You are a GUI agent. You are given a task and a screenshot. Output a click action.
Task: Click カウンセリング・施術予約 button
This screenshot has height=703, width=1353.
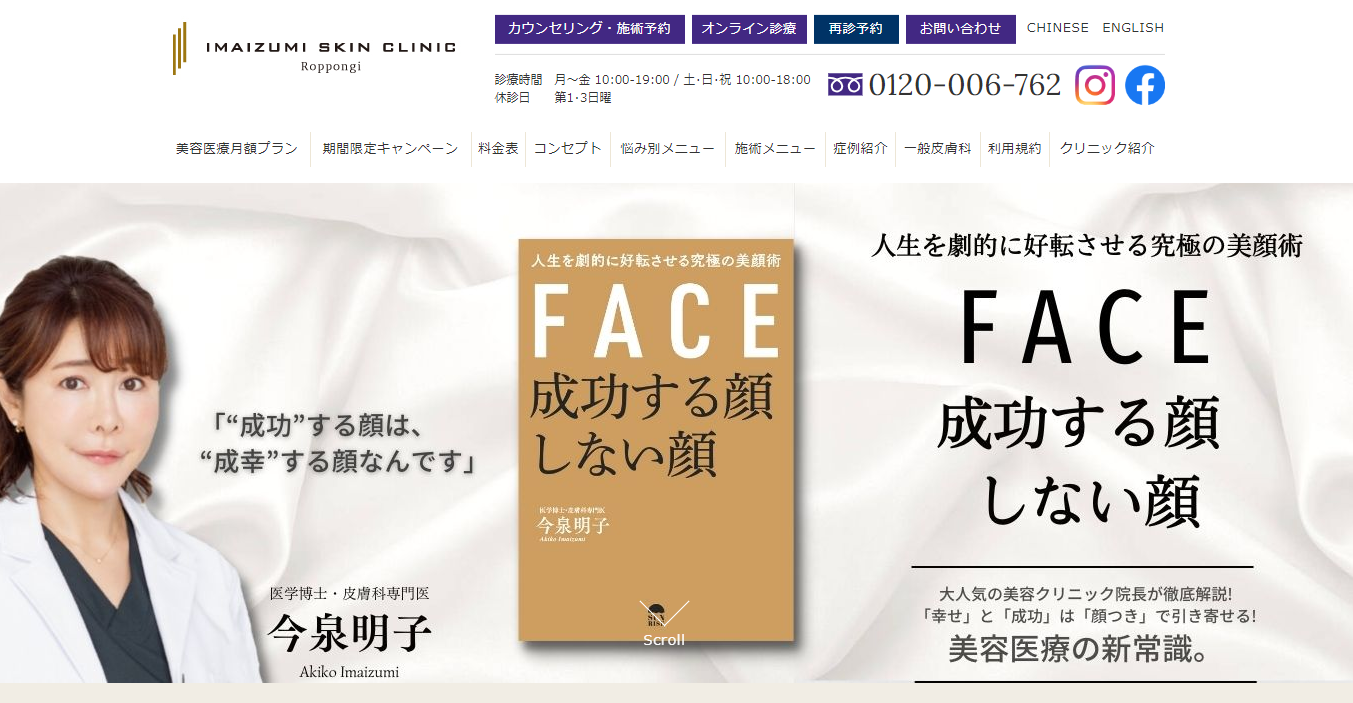pyautogui.click(x=590, y=29)
